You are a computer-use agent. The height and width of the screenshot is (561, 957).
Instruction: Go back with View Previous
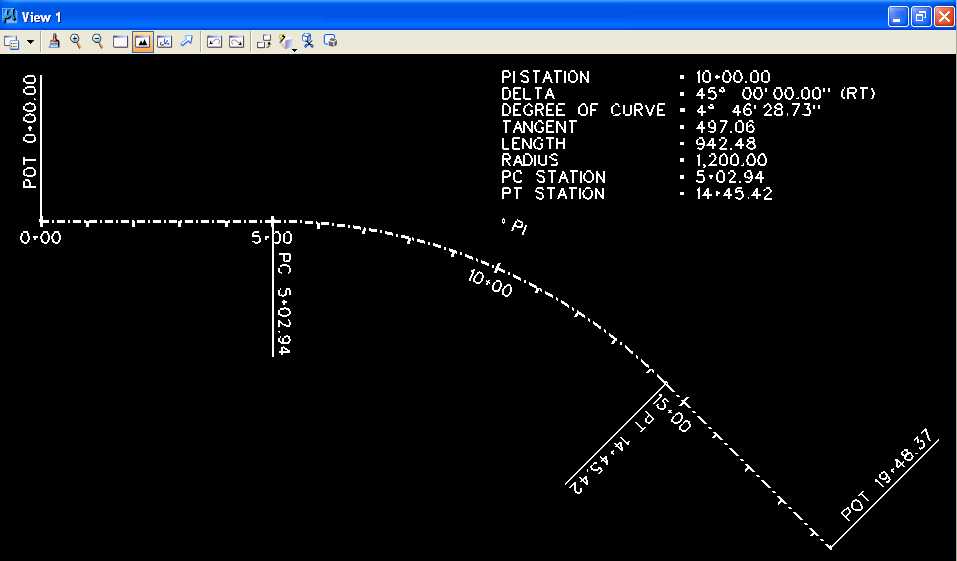214,42
